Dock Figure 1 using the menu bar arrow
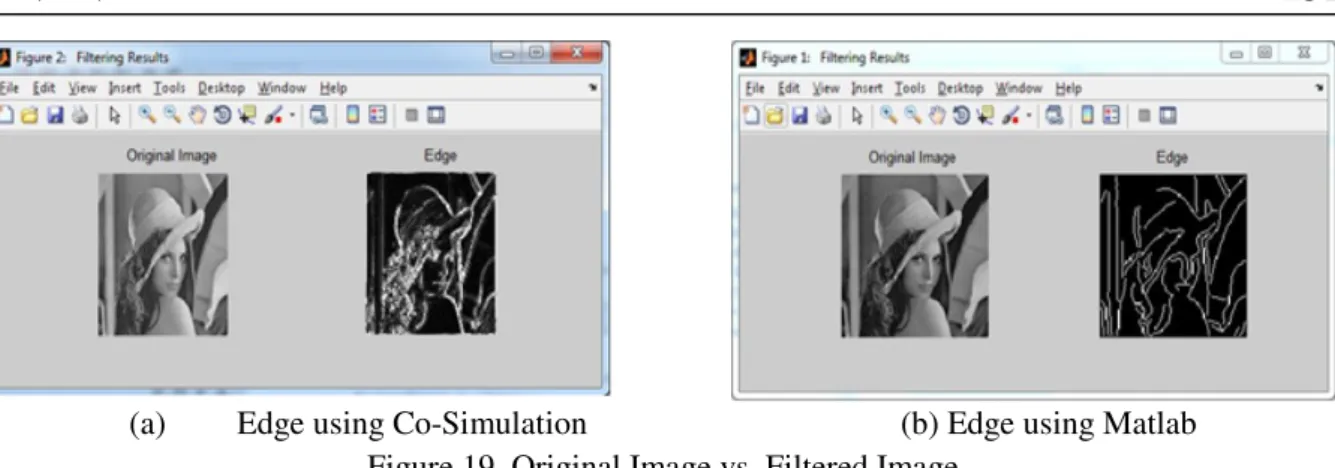 [1320, 87]
